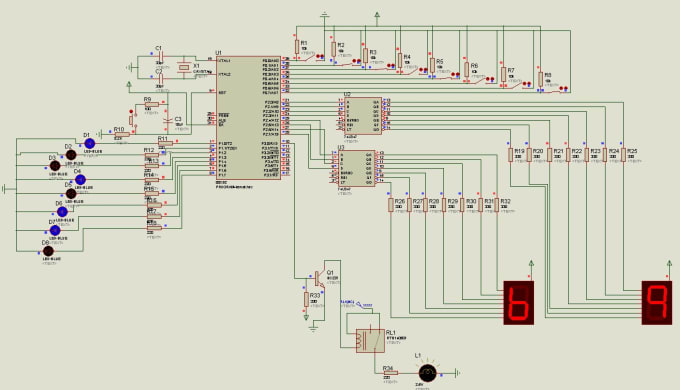Click the seven-segment display showing 6
The width and height of the screenshot is (680, 390).
(x=519, y=302)
